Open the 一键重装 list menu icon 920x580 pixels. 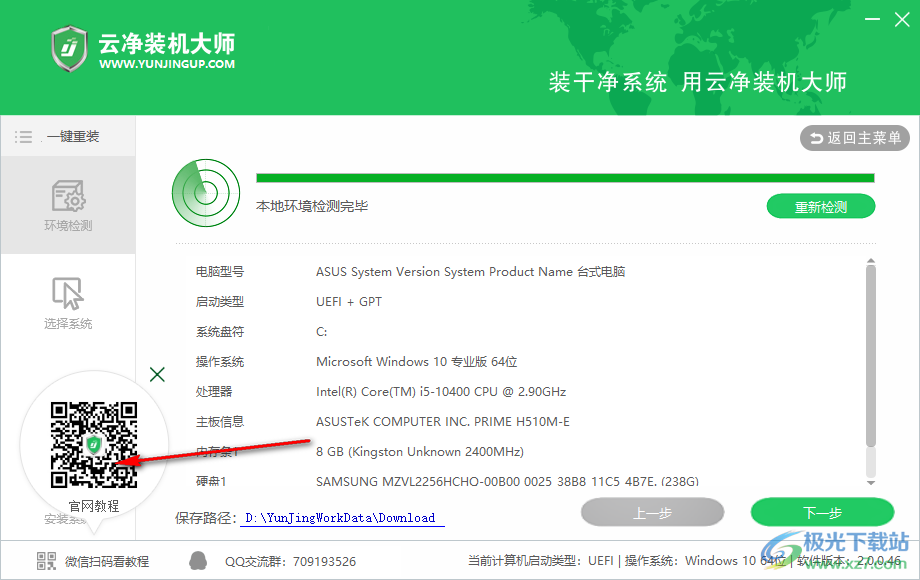[x=23, y=137]
